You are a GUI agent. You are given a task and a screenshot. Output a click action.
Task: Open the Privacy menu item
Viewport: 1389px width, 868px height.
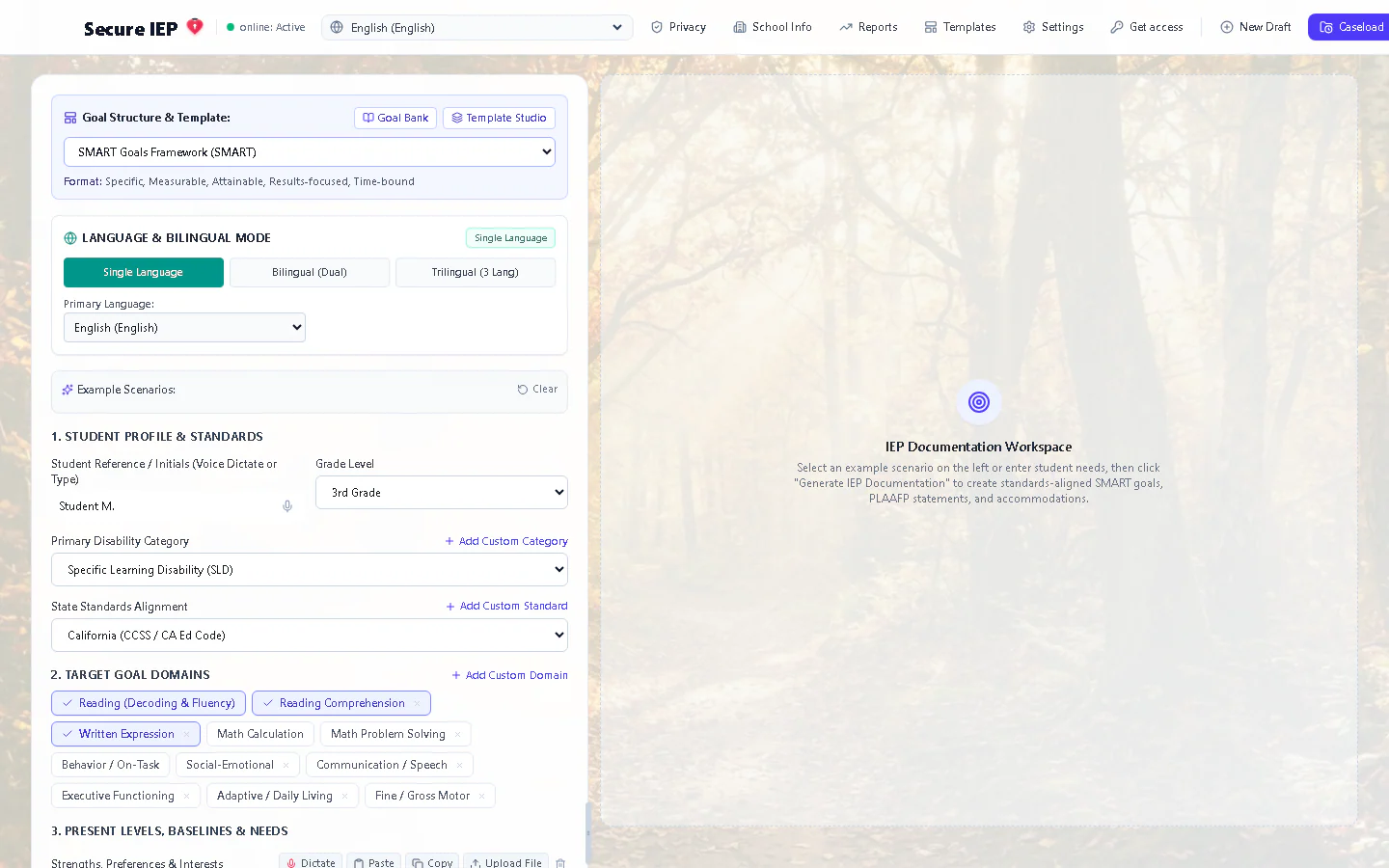[x=678, y=27]
